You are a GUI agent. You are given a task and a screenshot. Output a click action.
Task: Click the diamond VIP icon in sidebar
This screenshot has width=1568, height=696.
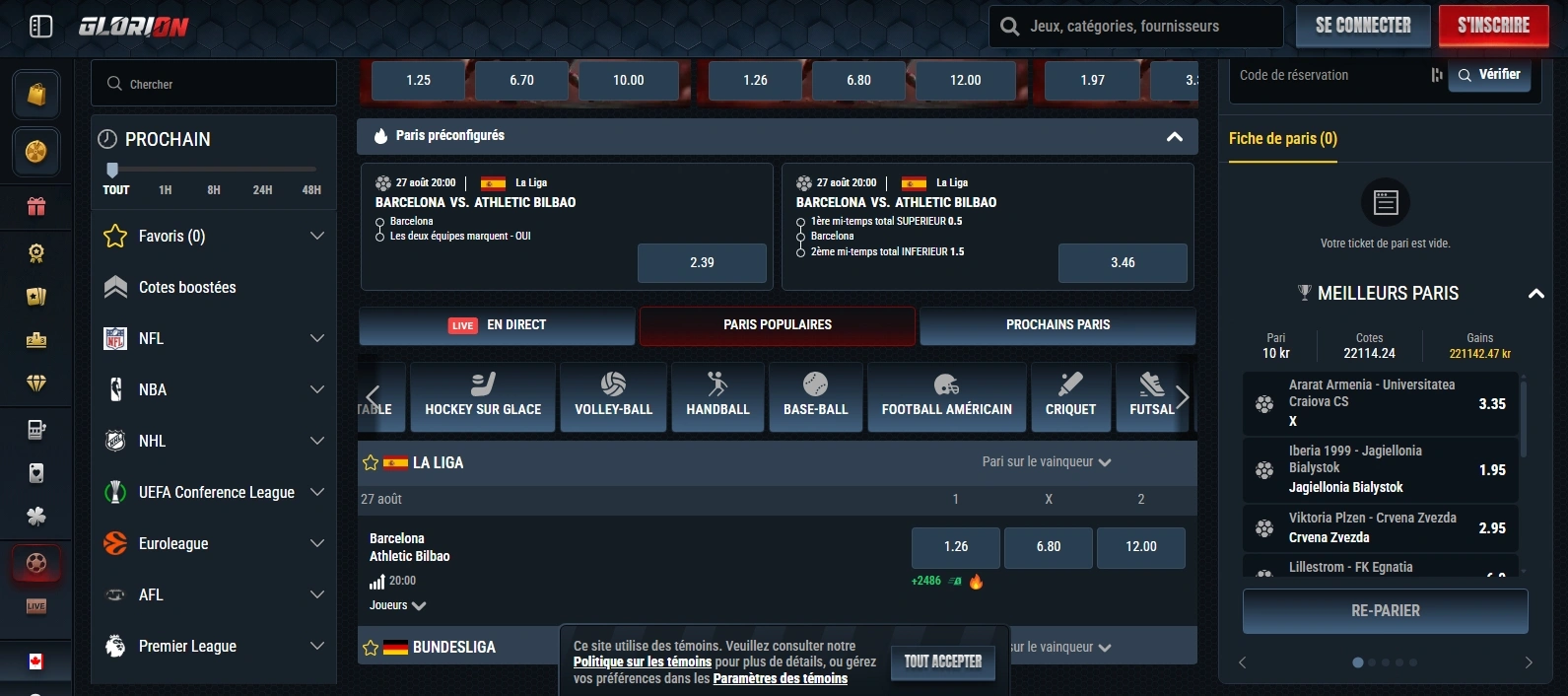[36, 383]
